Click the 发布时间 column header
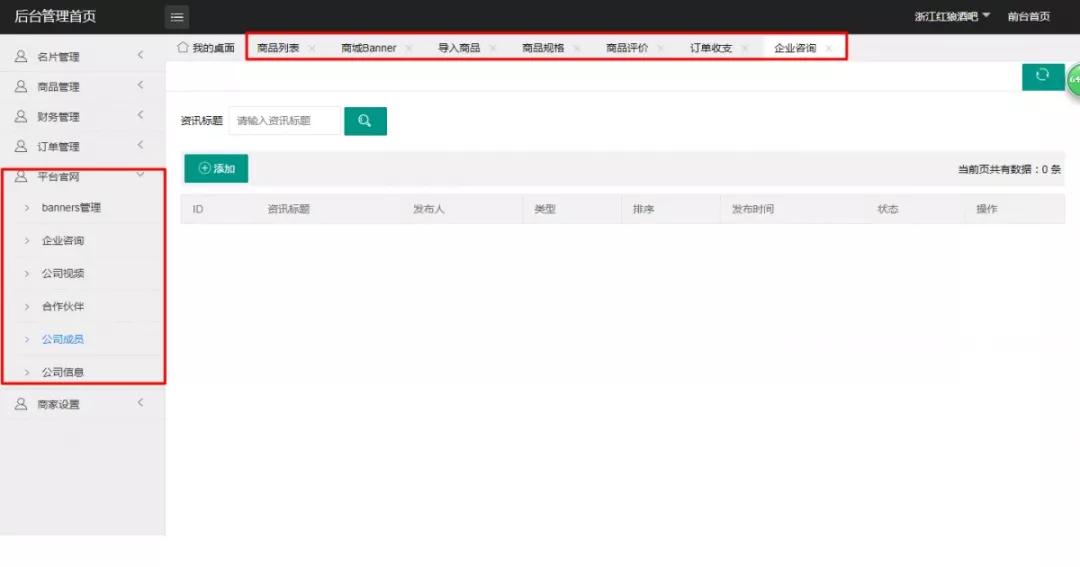Image resolution: width=1080 pixels, height=567 pixels. click(753, 209)
